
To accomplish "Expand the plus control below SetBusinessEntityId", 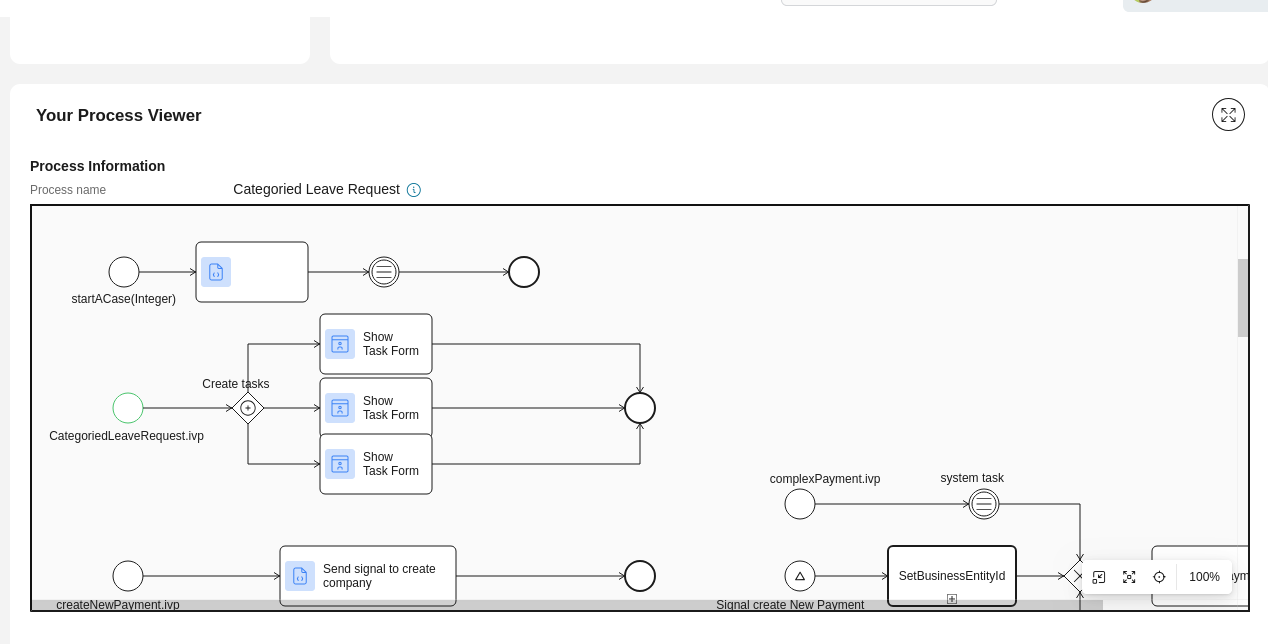I will (x=952, y=599).
